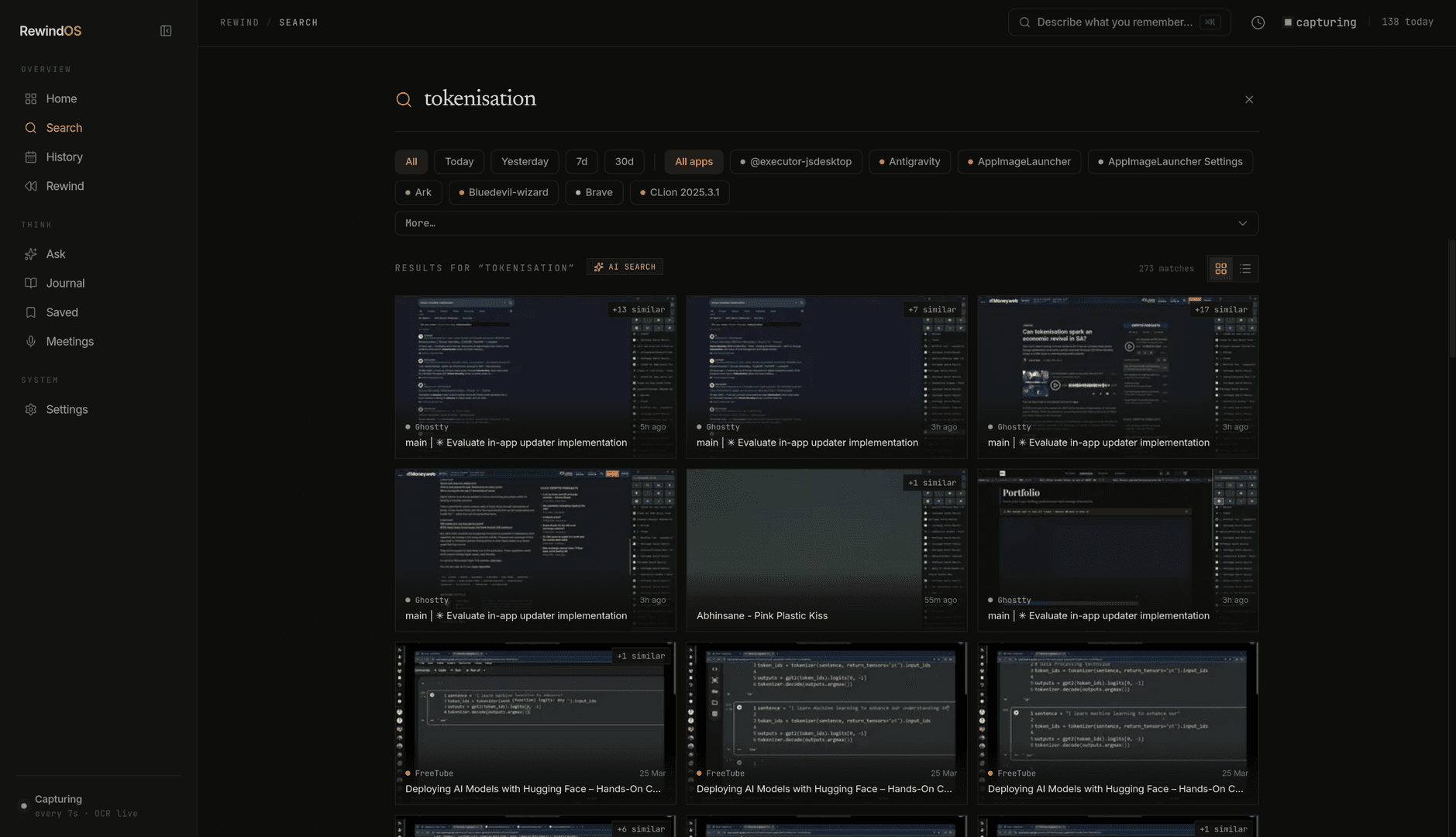
Task: Switch to list view
Action: click(1245, 269)
